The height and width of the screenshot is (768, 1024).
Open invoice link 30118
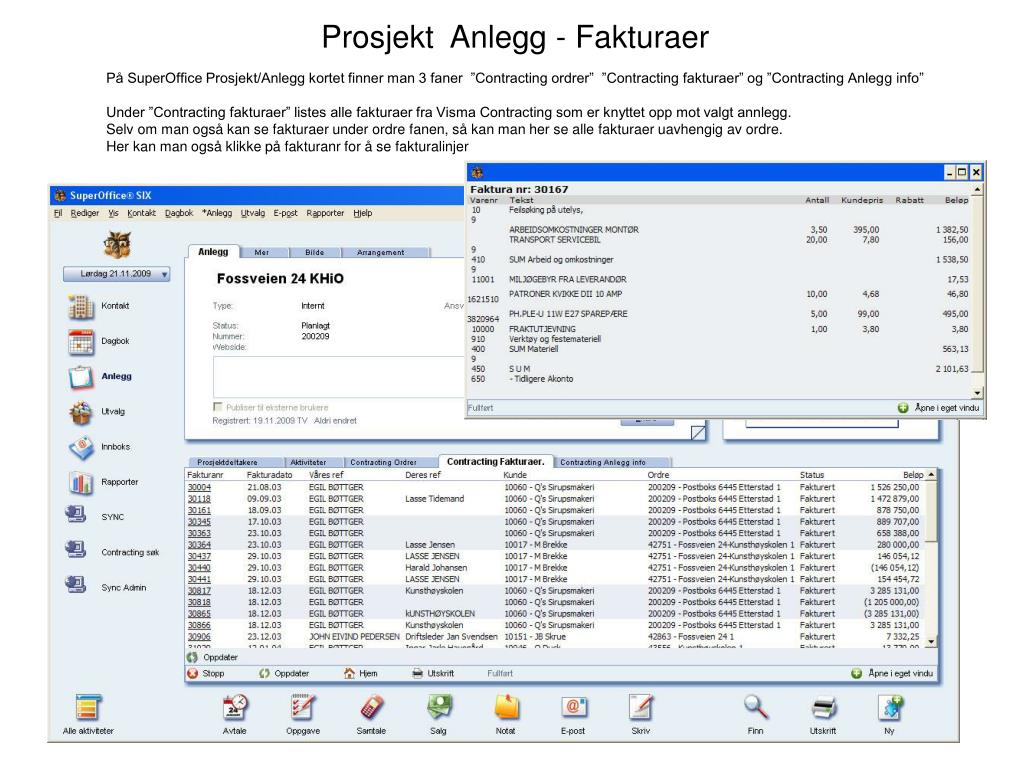[199, 499]
